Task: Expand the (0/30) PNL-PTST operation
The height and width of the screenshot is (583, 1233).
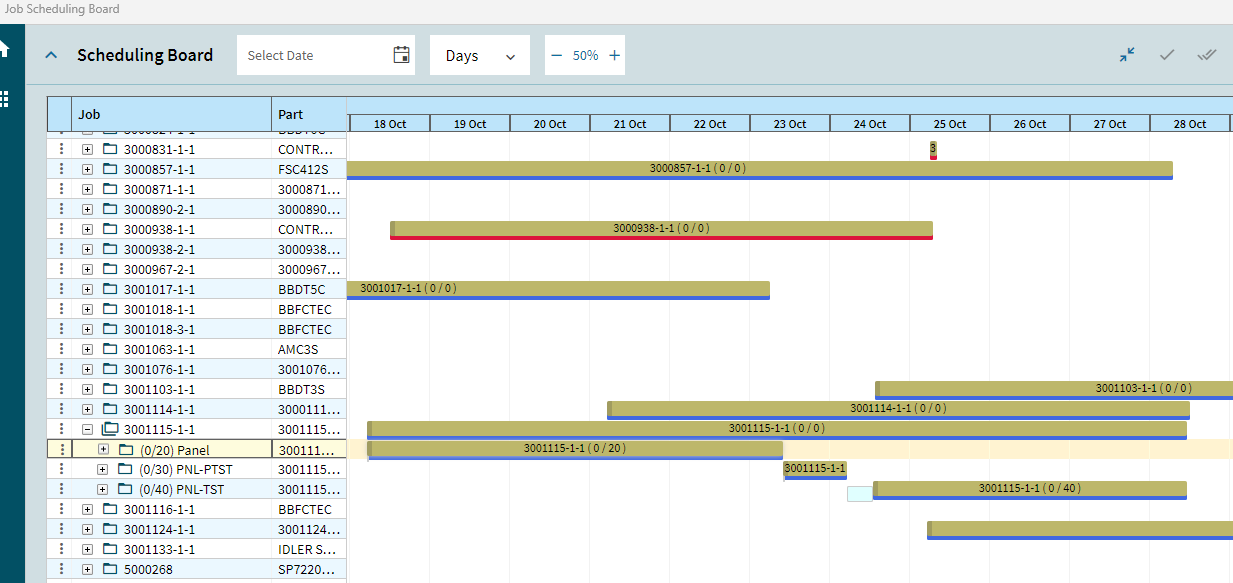Action: 103,469
